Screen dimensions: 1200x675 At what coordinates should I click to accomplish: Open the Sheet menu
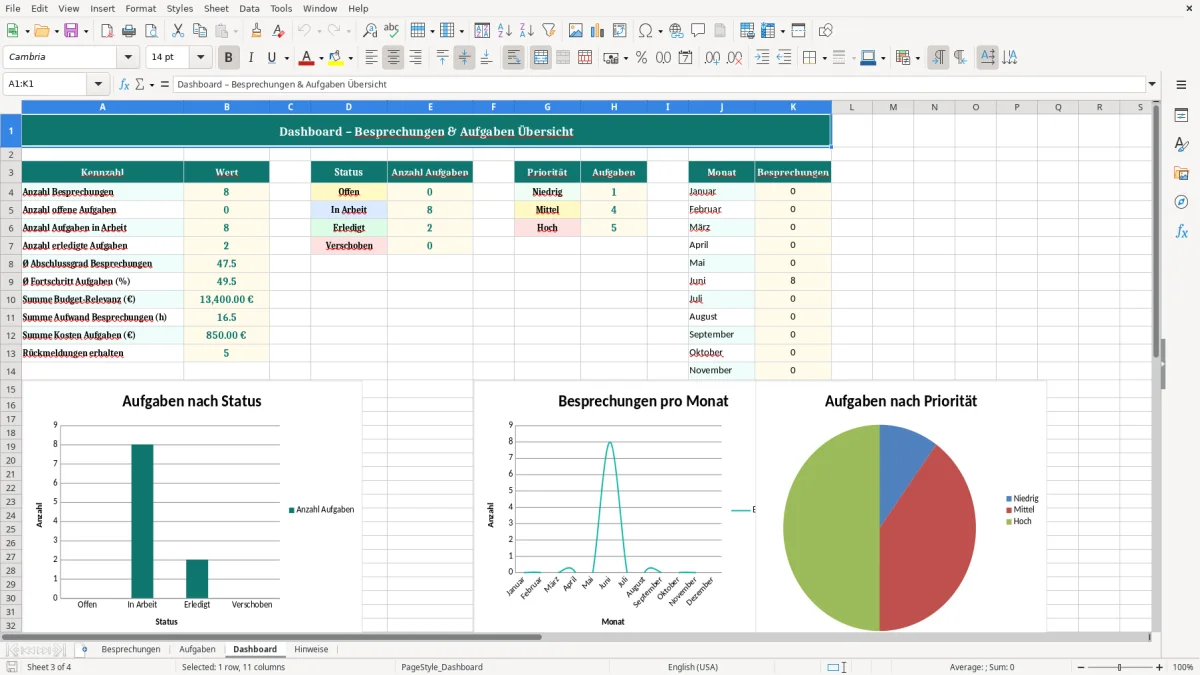[x=216, y=8]
